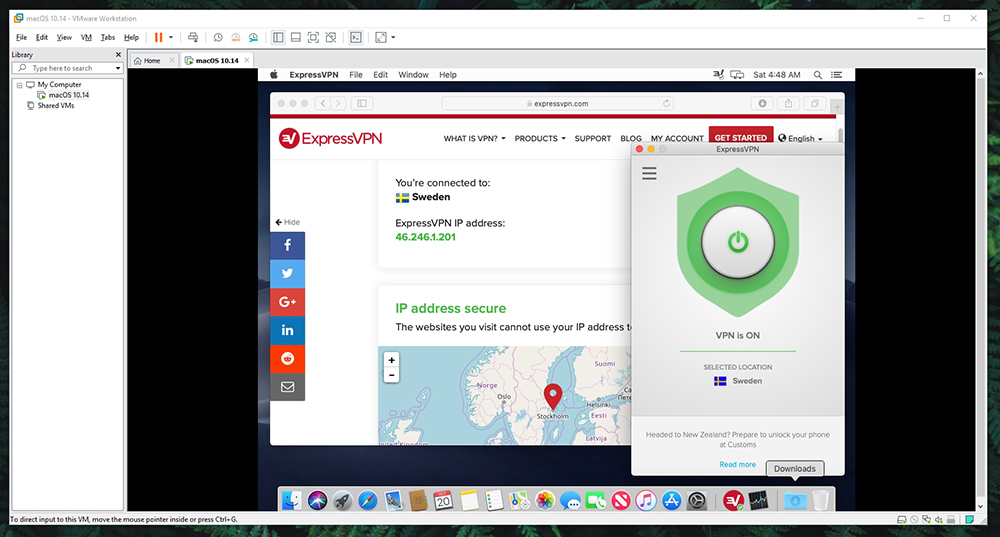Open the VMware console view icon
The image size is (1000, 537).
click(356, 38)
